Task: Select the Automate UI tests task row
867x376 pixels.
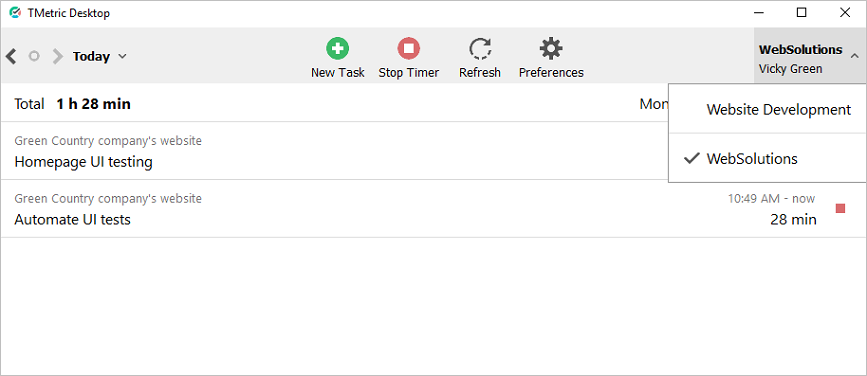Action: pos(434,209)
